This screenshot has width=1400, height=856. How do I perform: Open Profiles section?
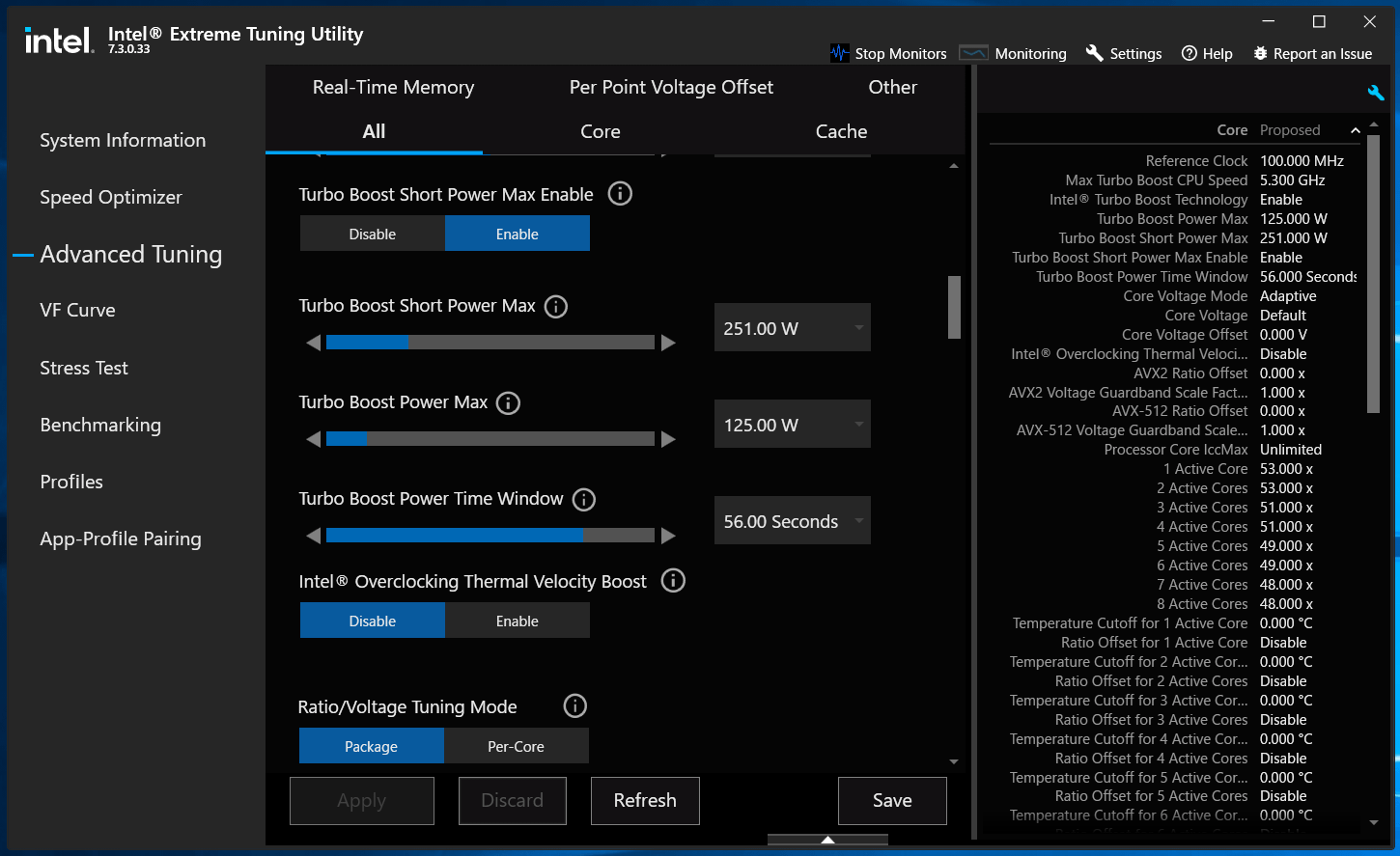pos(71,482)
